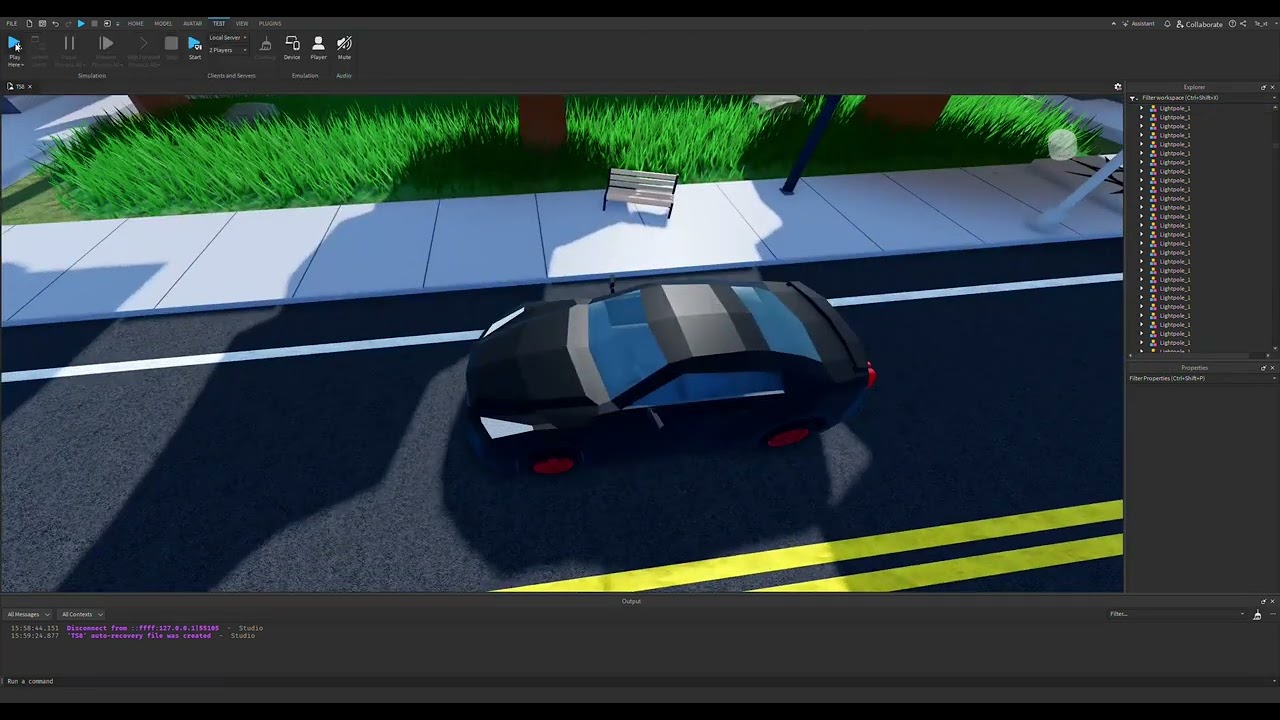Expand the first Lightpole_1 tree item
The height and width of the screenshot is (720, 1280).
[x=1142, y=108]
